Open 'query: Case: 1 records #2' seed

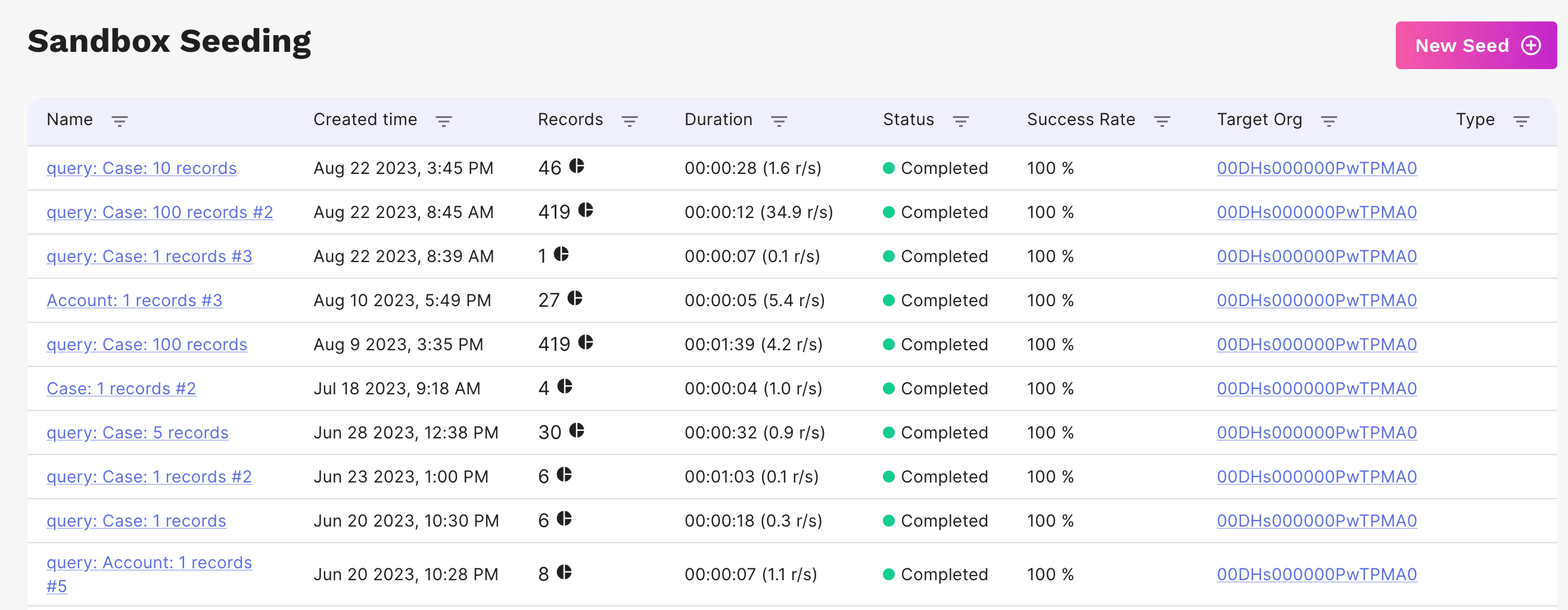click(x=148, y=477)
